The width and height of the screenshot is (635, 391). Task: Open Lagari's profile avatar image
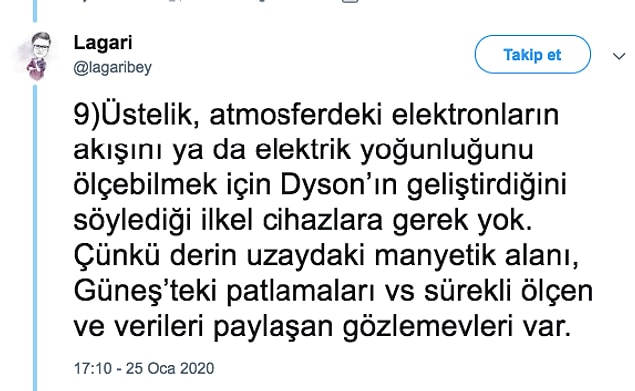click(x=37, y=56)
